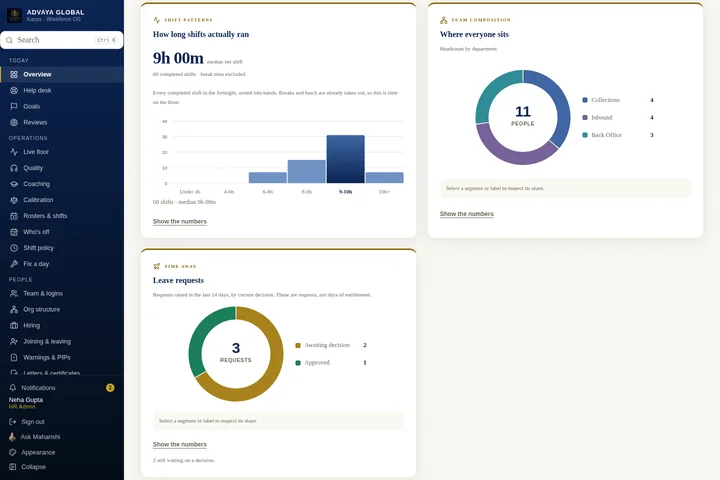Image resolution: width=720 pixels, height=480 pixels.
Task: Select the 9-10h bar in shift chart
Action: coord(345,159)
